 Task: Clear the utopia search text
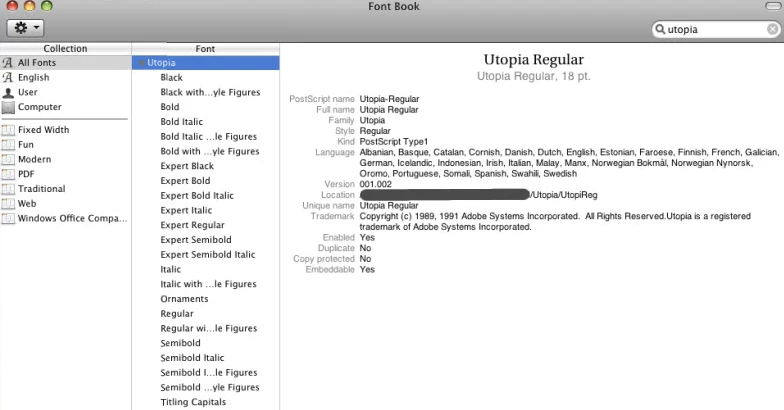[x=772, y=30]
